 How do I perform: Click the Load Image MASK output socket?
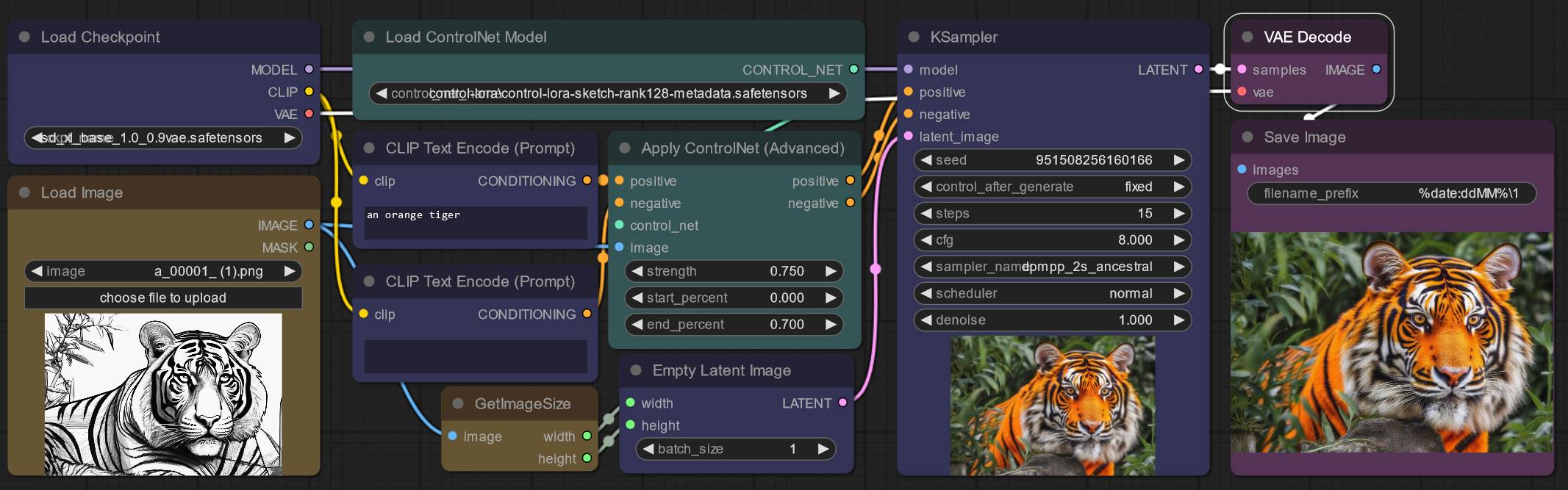309,247
